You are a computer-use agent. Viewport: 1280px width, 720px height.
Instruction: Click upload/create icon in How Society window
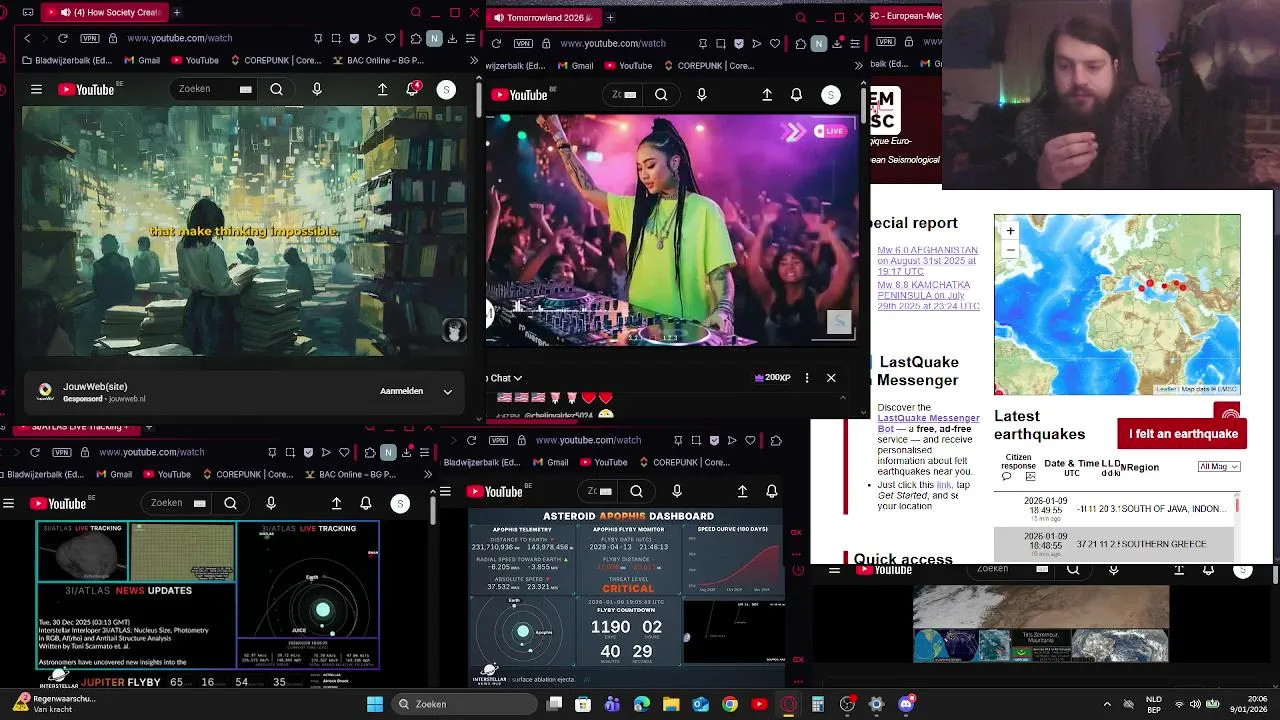[382, 89]
